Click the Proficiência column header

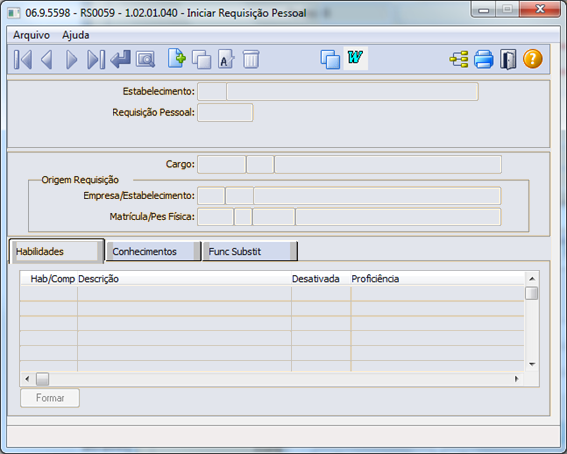(x=375, y=279)
